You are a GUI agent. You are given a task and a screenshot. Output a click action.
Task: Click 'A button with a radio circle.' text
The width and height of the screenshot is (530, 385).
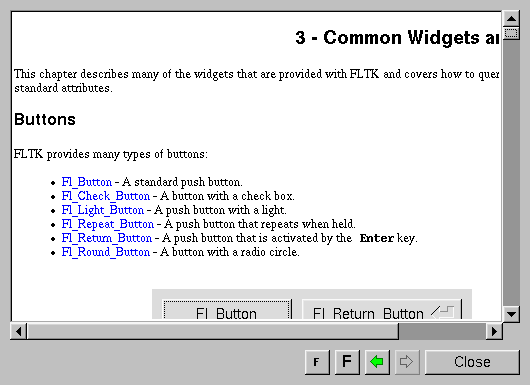coord(230,252)
